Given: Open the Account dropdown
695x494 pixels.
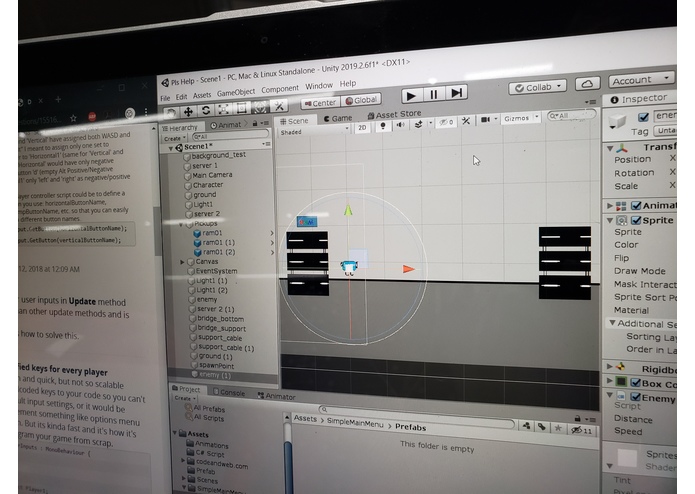Looking at the screenshot, I should coord(641,80).
